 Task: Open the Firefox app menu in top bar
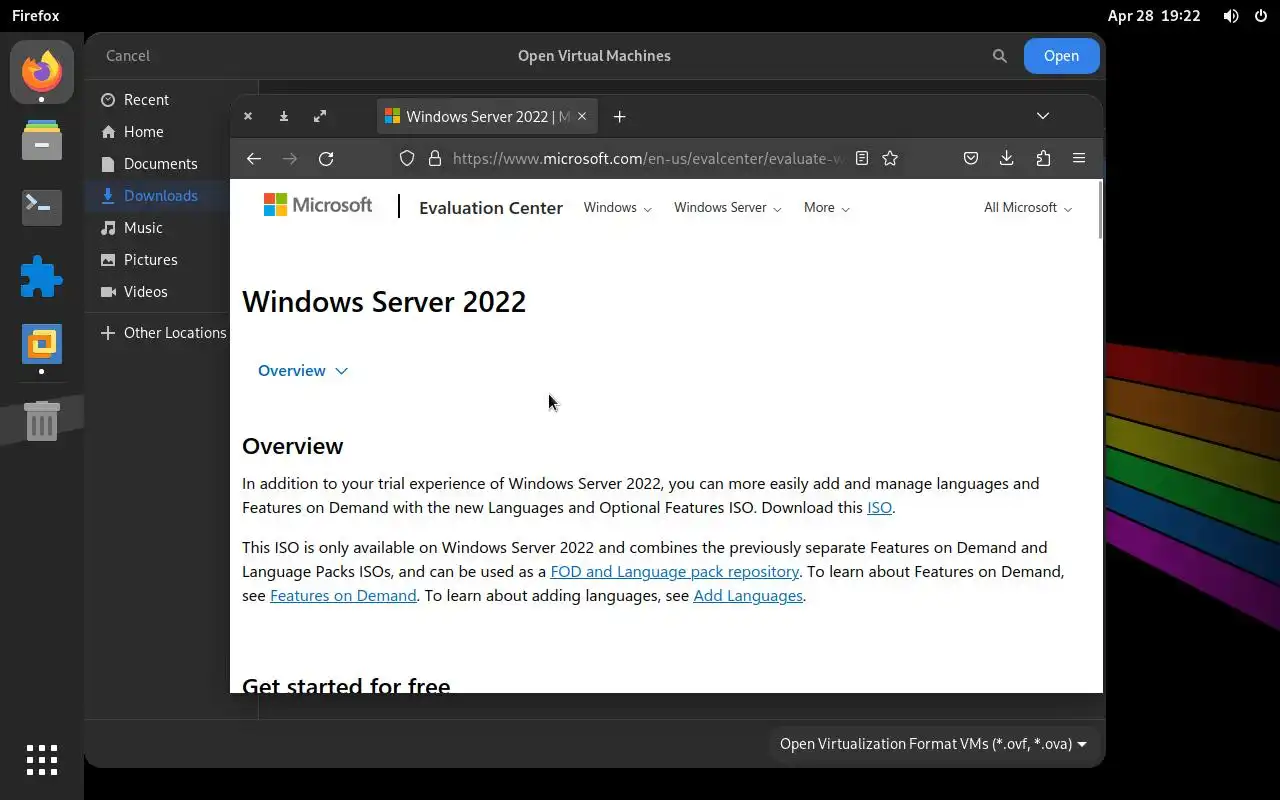pos(36,16)
